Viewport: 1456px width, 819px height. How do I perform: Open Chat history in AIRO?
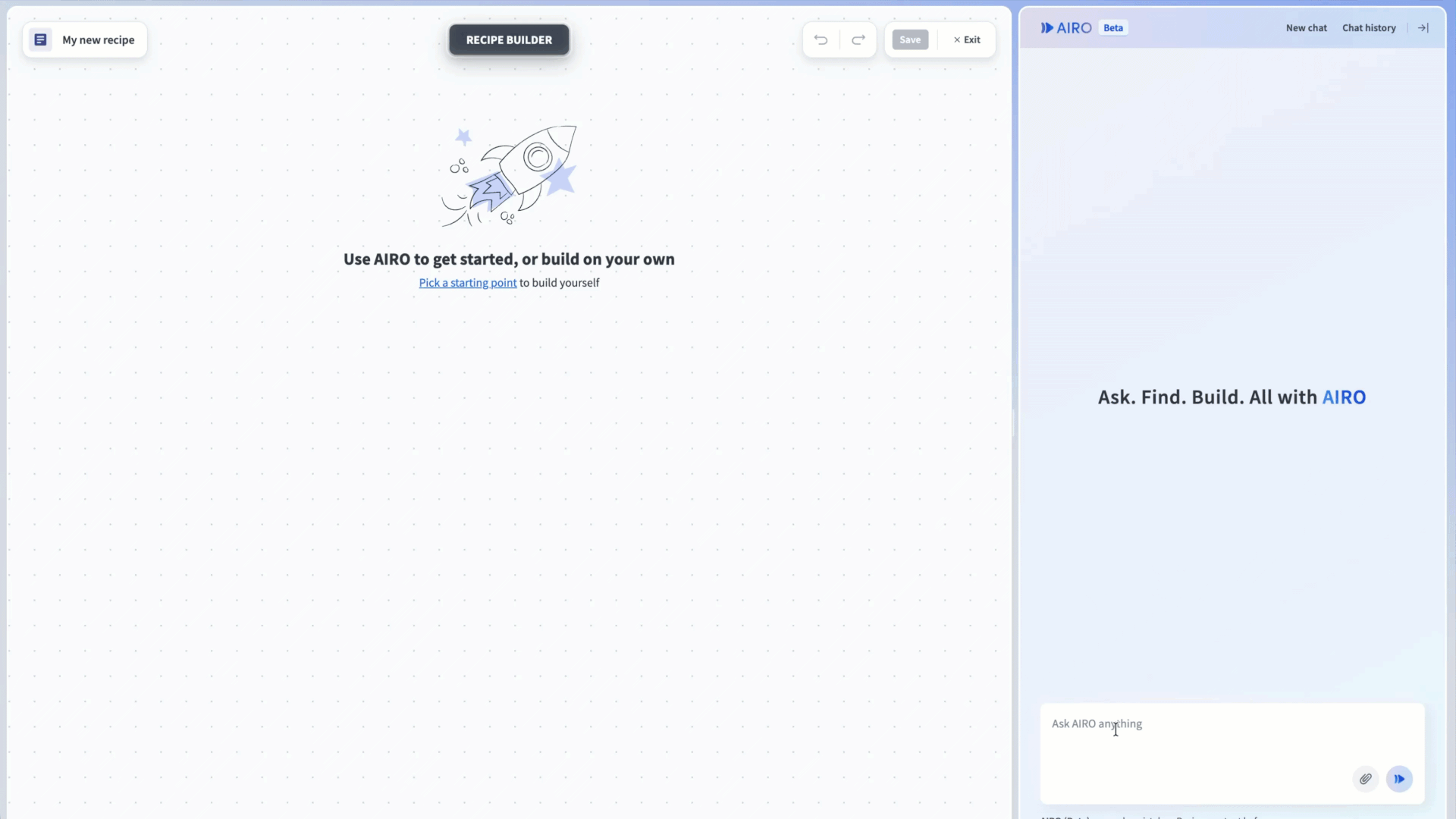[1369, 28]
